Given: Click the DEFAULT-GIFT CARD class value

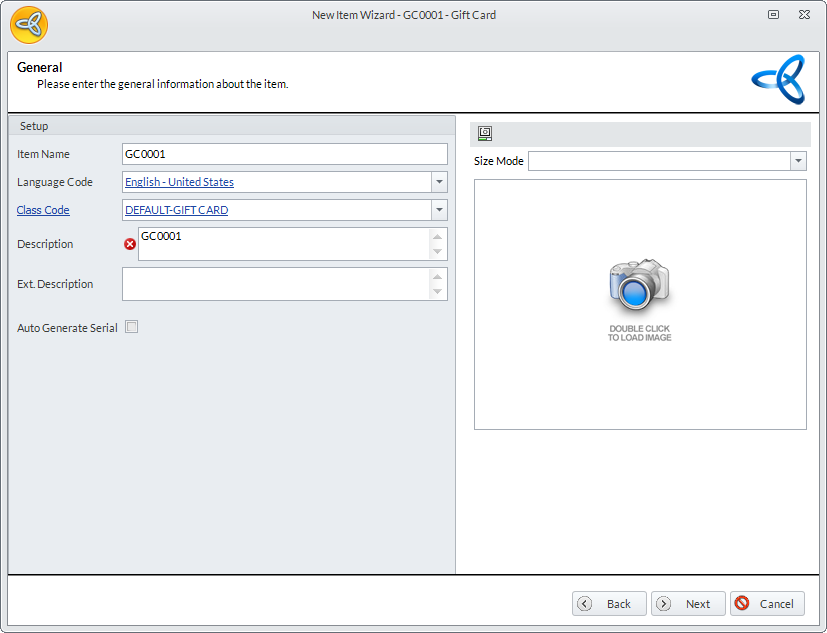Looking at the screenshot, I should coord(177,210).
